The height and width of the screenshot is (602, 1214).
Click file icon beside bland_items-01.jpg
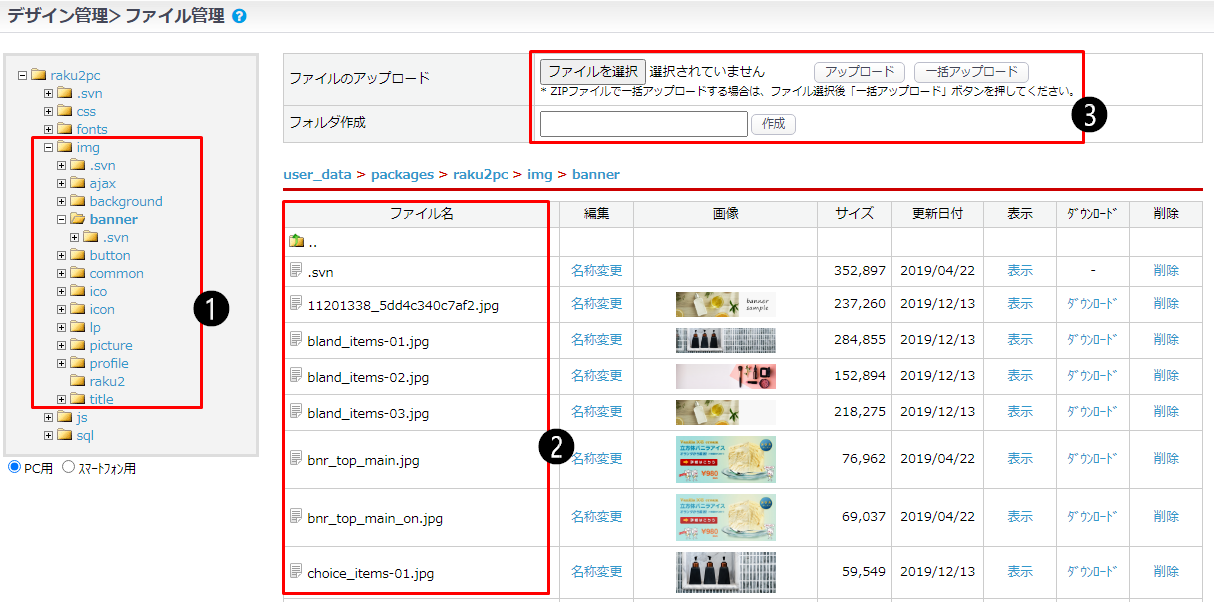pyautogui.click(x=296, y=340)
